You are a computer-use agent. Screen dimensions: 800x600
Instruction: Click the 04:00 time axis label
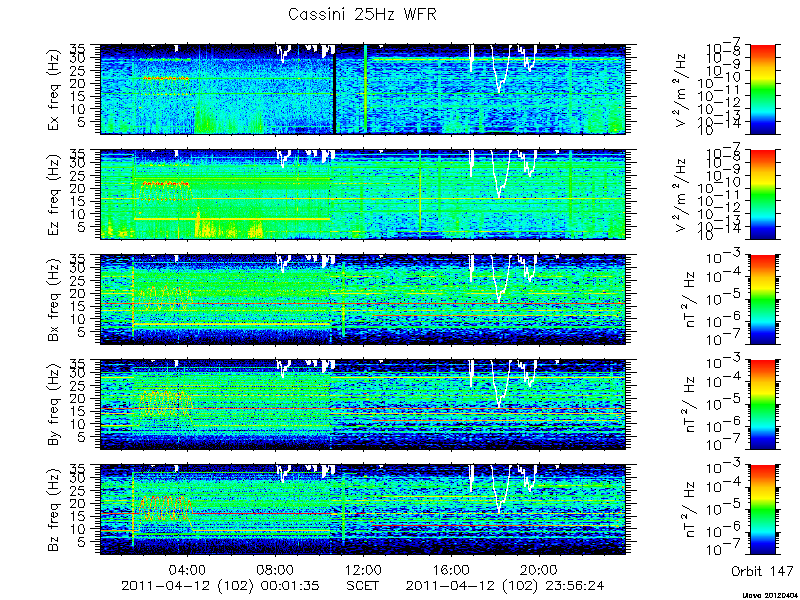point(188,569)
